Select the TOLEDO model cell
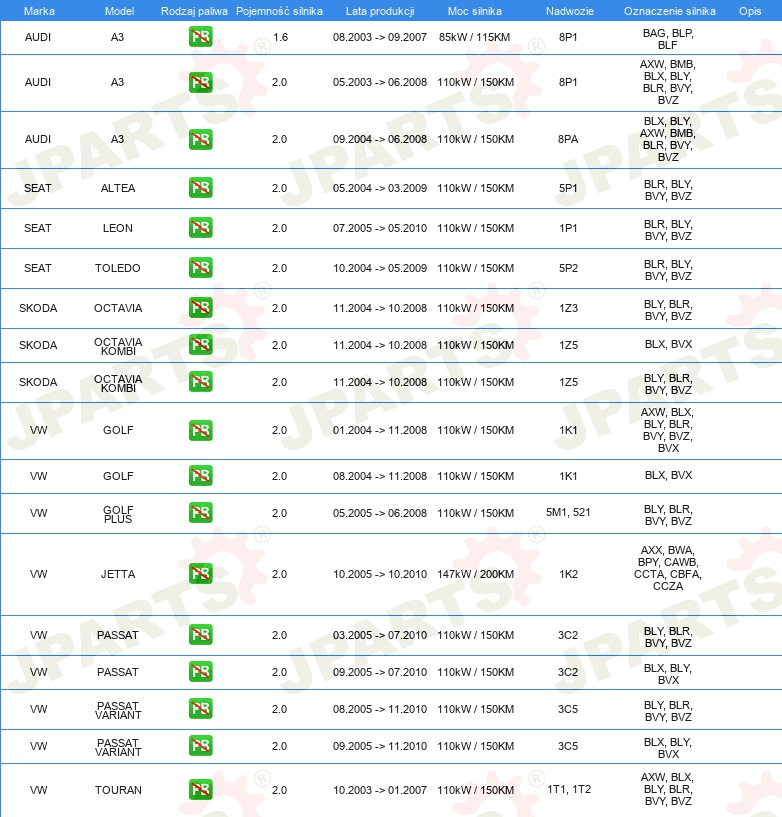782x817 pixels. point(118,268)
